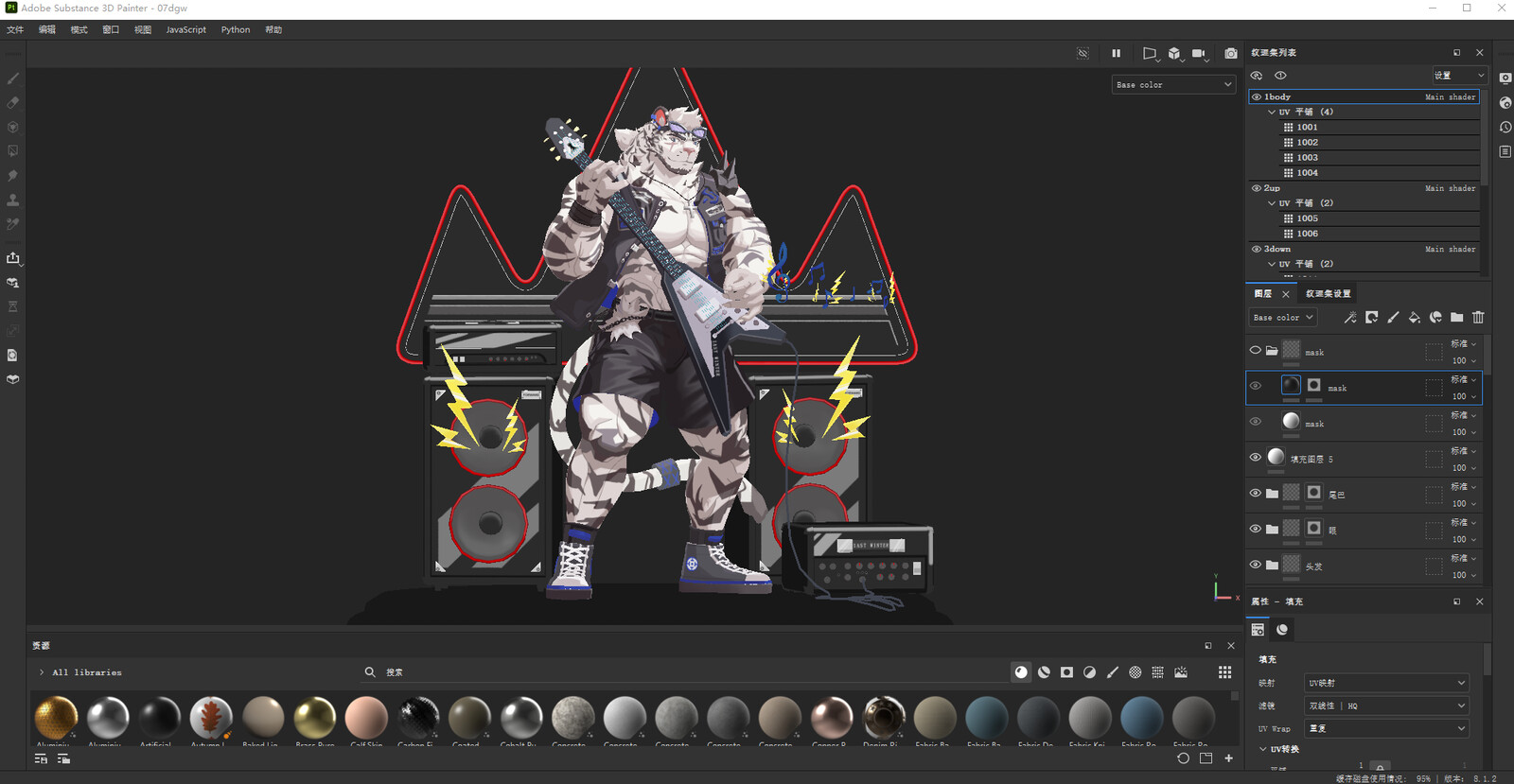This screenshot has height=784, width=1514.
Task: Open the 文件 menu
Action: pyautogui.click(x=15, y=30)
